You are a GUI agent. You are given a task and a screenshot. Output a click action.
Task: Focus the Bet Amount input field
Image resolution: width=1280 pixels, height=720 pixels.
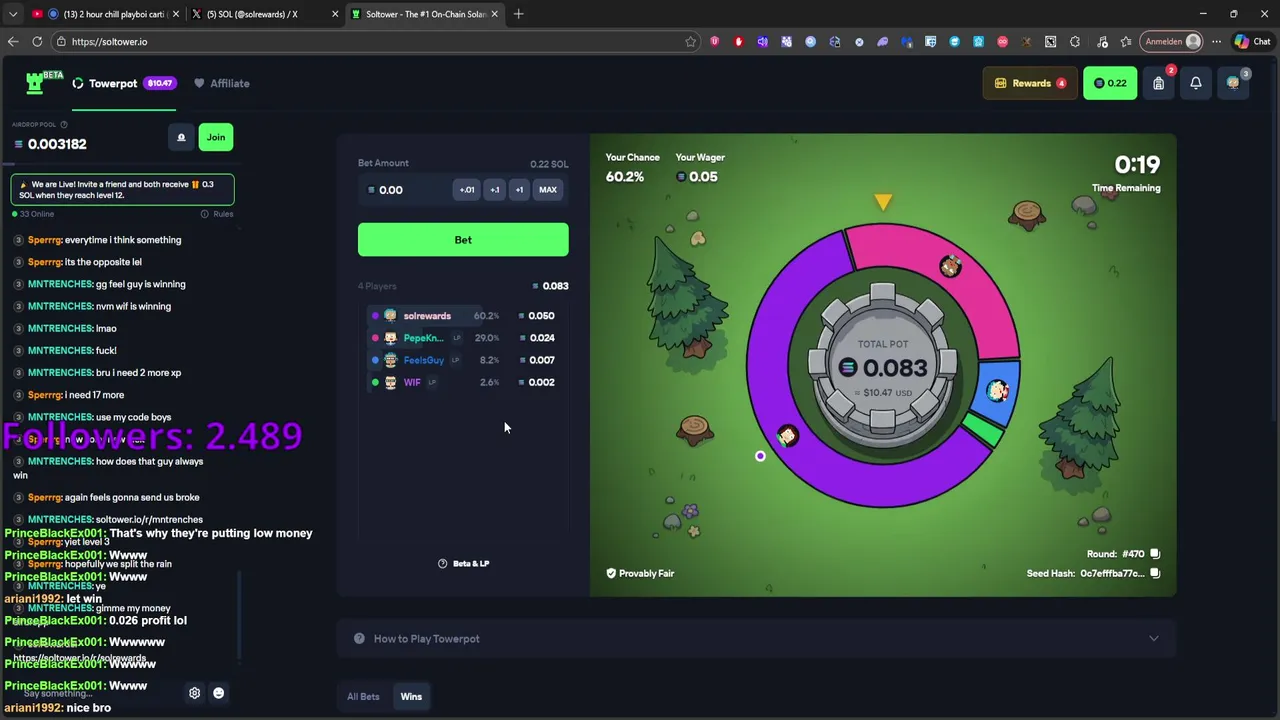[x=405, y=190]
